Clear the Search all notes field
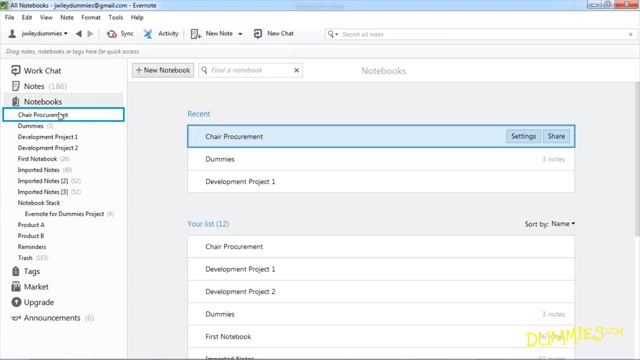The image size is (640, 360). tap(631, 34)
